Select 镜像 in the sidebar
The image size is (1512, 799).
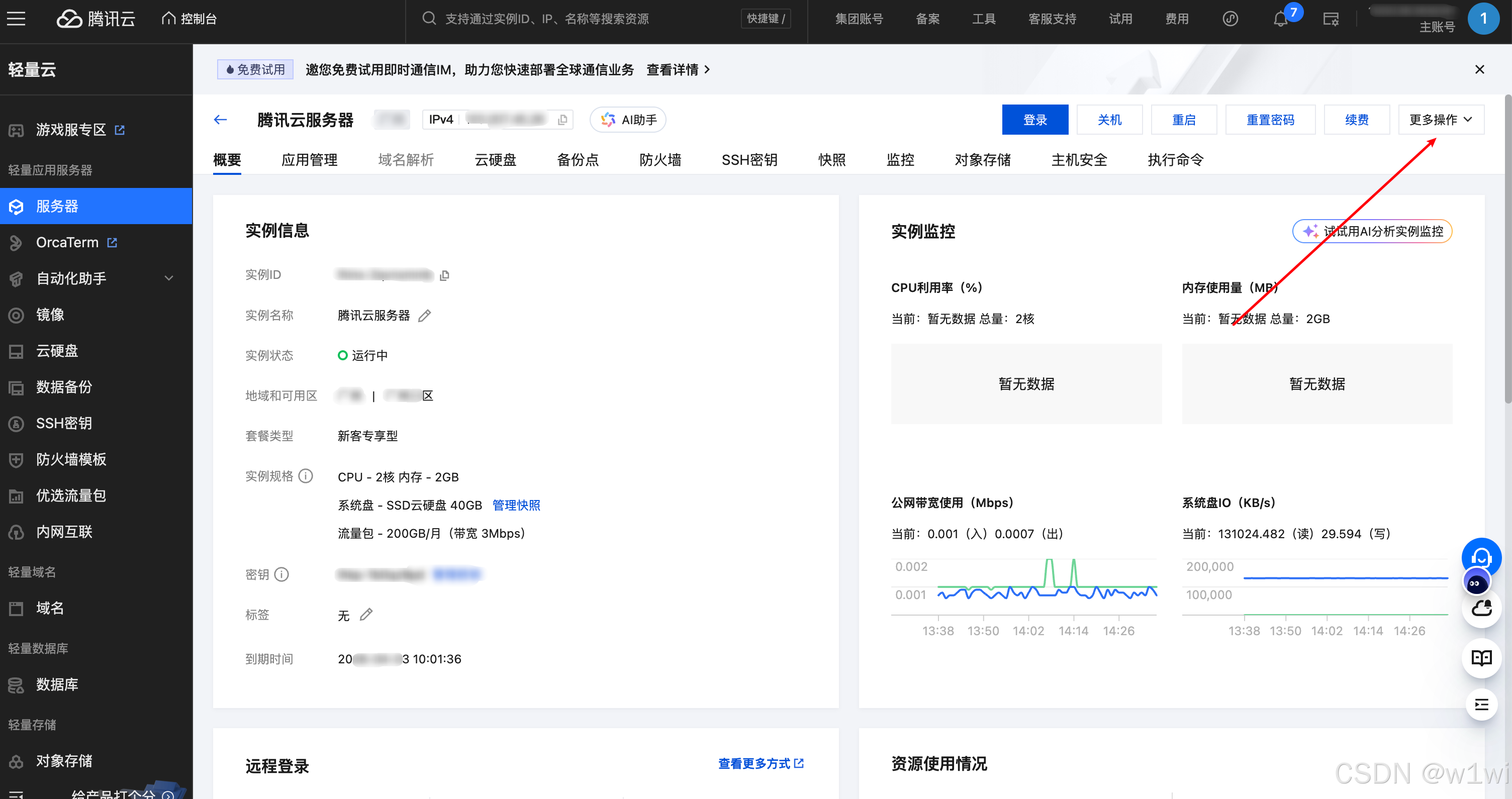click(50, 315)
